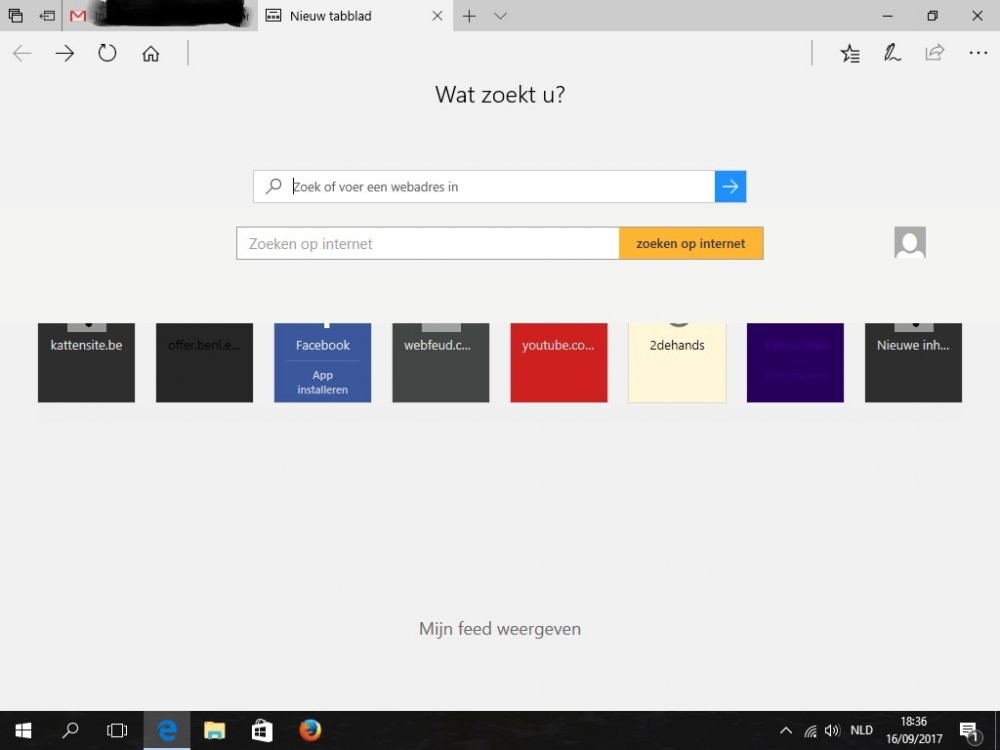Open the user profile avatar icon
Viewport: 1000px width, 750px height.
(x=910, y=242)
